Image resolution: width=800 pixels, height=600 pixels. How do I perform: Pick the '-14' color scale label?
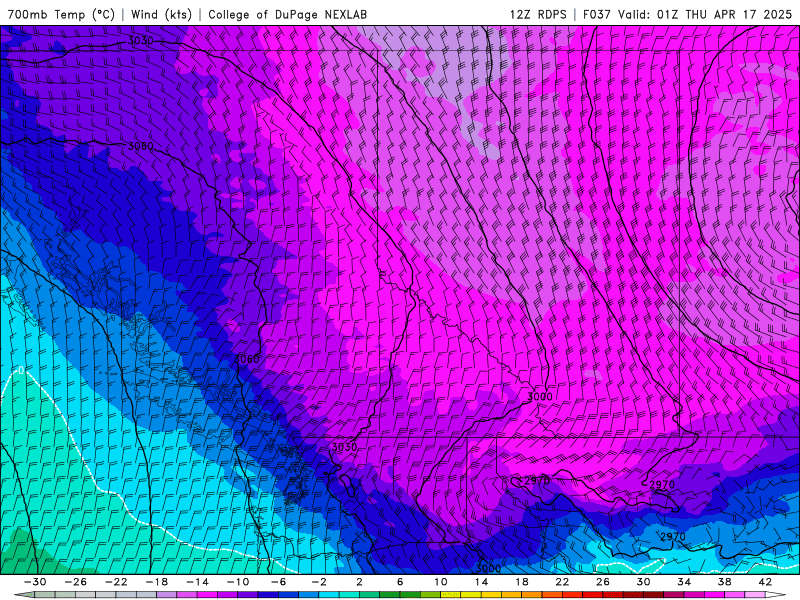tap(197, 582)
